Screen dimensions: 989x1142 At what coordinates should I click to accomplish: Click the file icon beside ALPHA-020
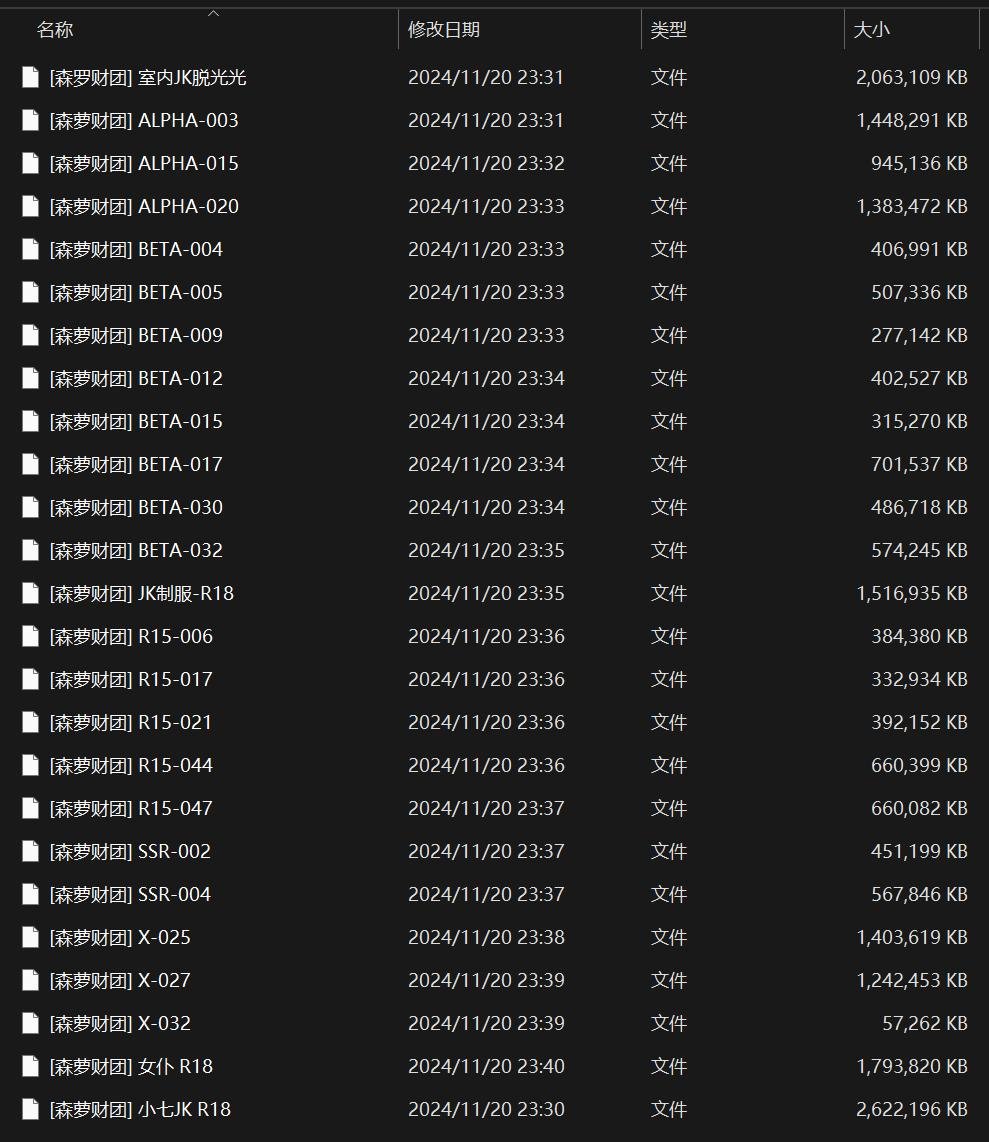[x=31, y=206]
